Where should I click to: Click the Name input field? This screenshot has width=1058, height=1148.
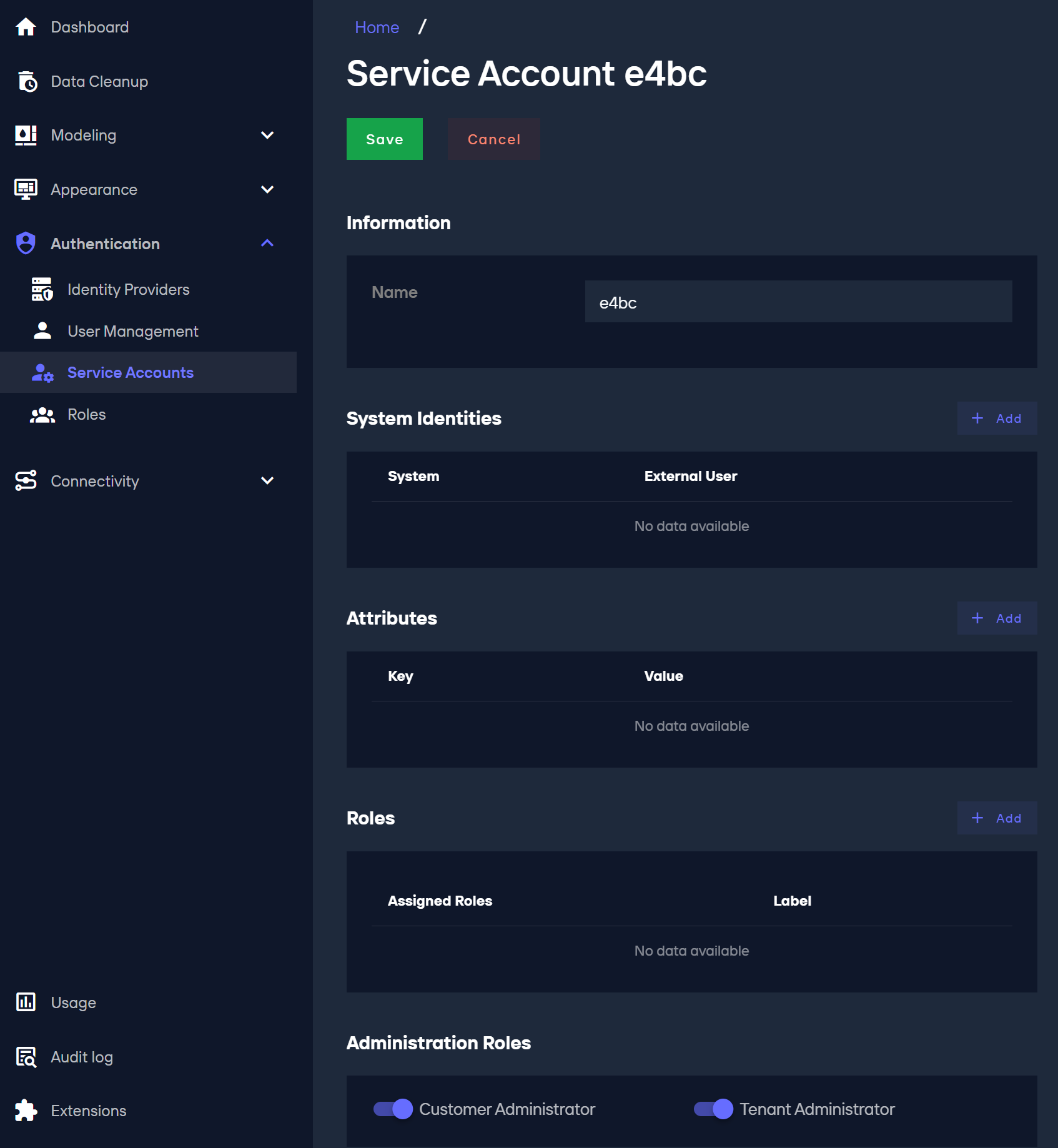pos(798,302)
